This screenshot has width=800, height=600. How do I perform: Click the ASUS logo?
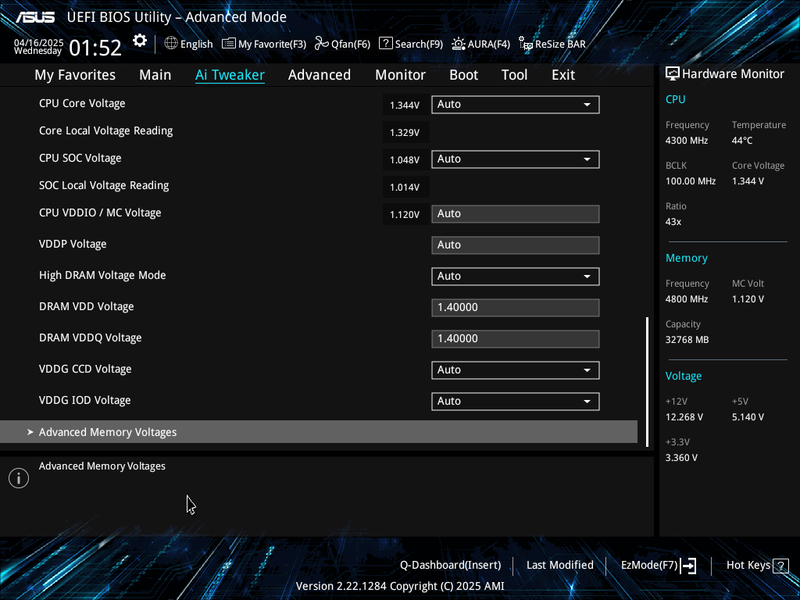point(35,17)
